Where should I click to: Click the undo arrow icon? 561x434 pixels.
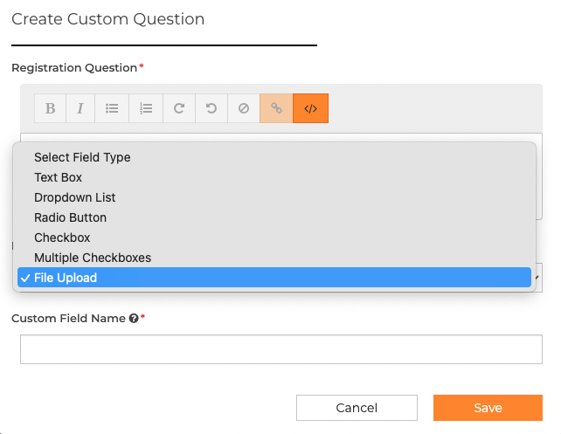(211, 108)
